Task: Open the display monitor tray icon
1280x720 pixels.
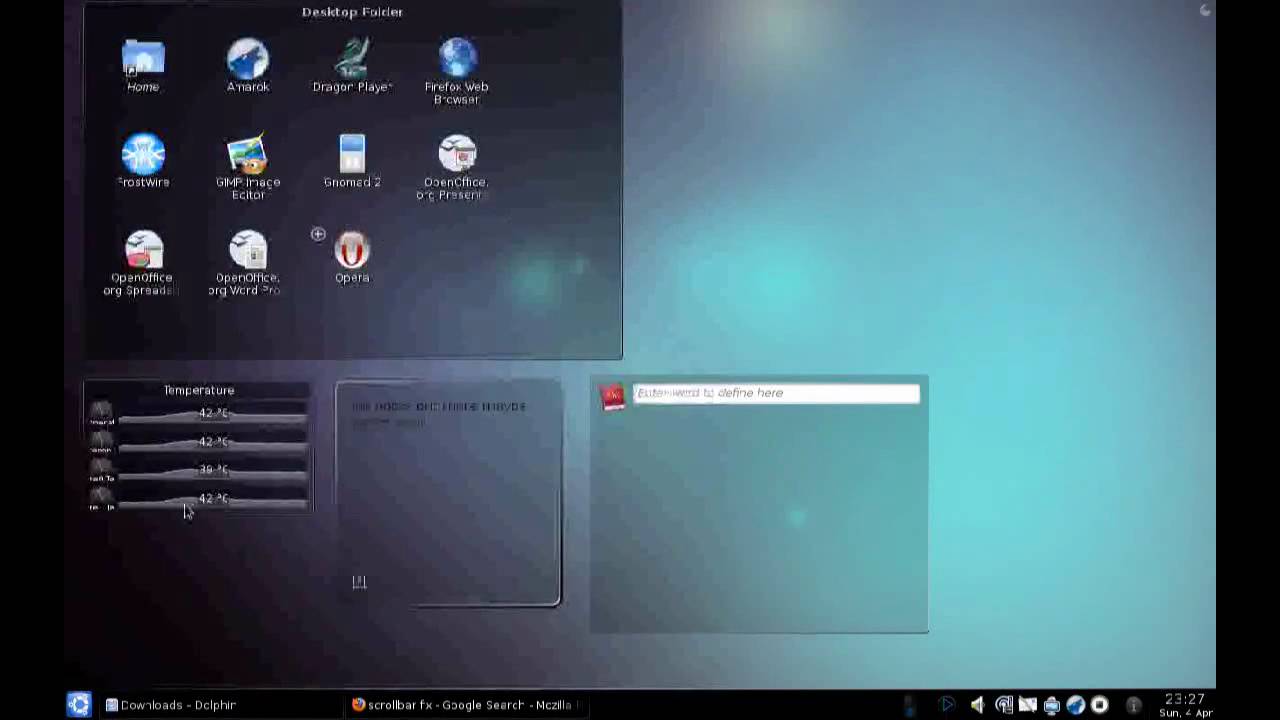Action: pyautogui.click(x=1052, y=705)
